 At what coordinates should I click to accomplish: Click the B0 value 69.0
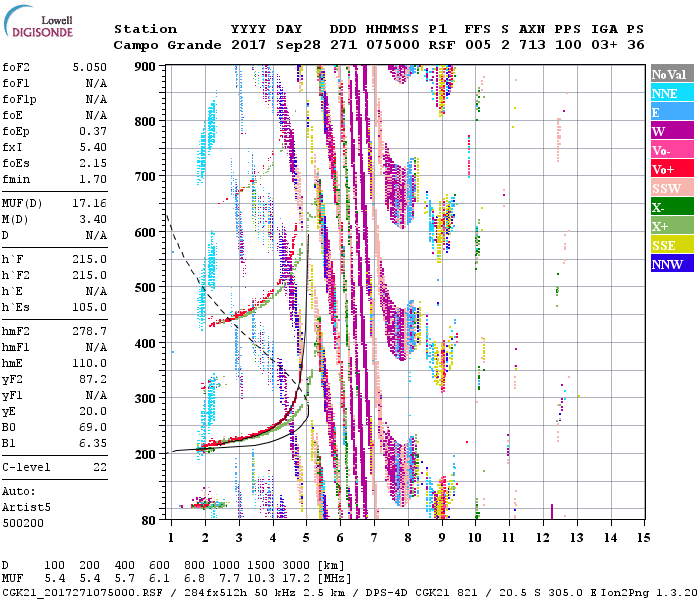click(93, 427)
